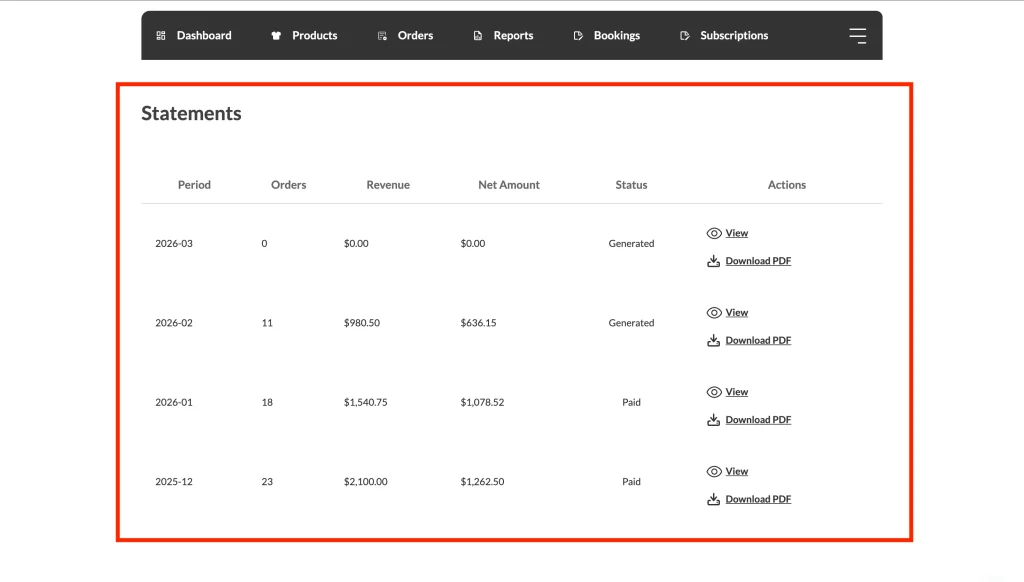Click the Paid status for 2025-12
Viewport: 1024px width, 582px height.
point(632,481)
